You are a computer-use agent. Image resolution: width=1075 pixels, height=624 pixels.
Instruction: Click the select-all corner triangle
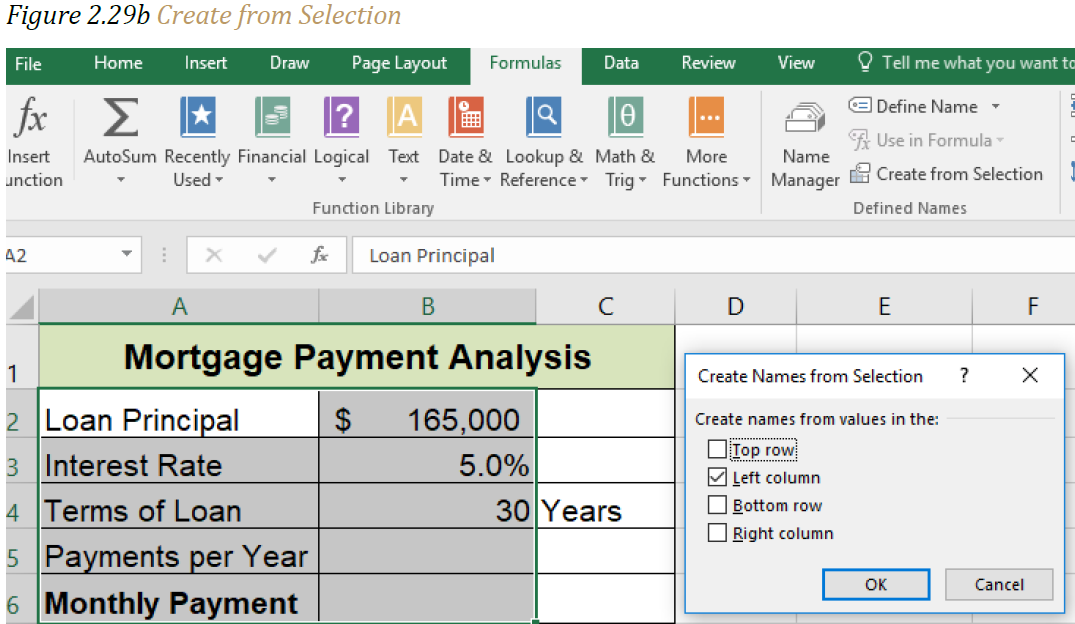[23, 307]
